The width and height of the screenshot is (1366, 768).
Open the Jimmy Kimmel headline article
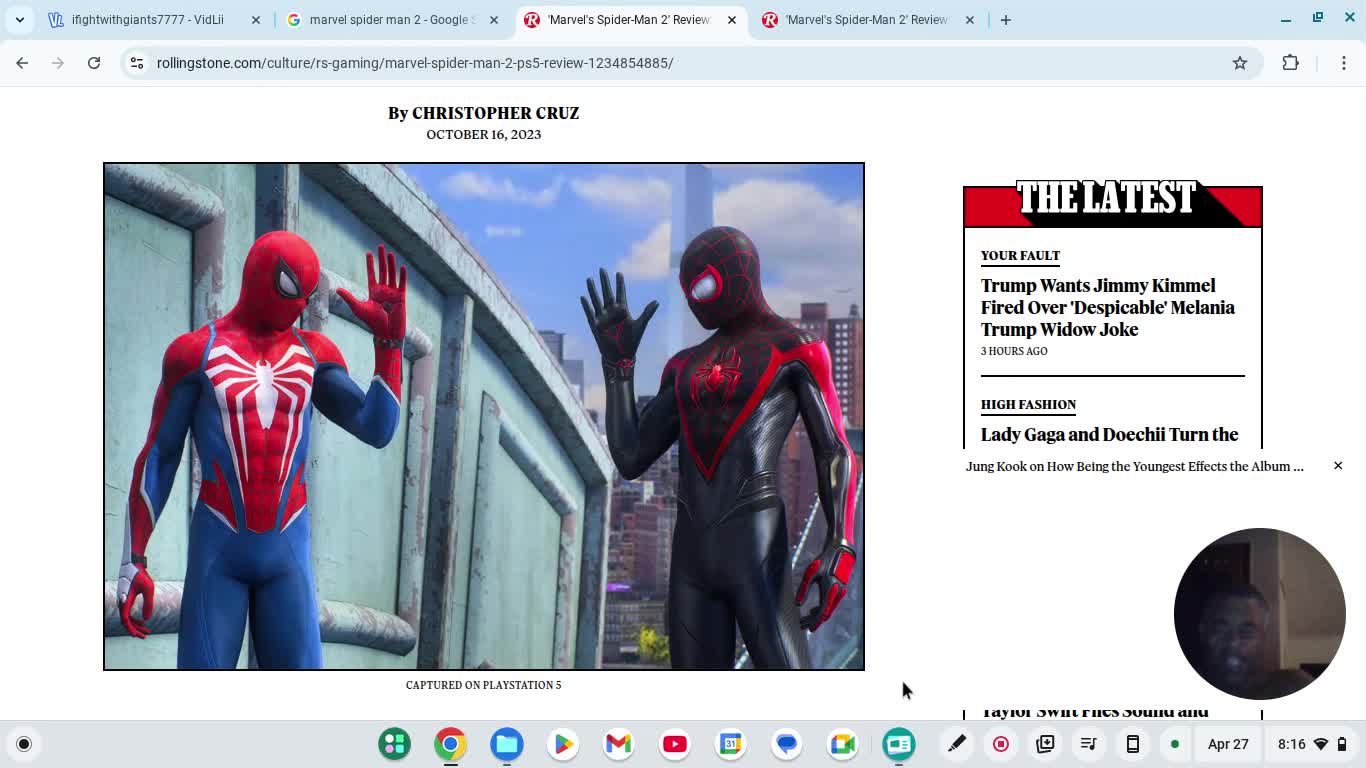coord(1108,307)
